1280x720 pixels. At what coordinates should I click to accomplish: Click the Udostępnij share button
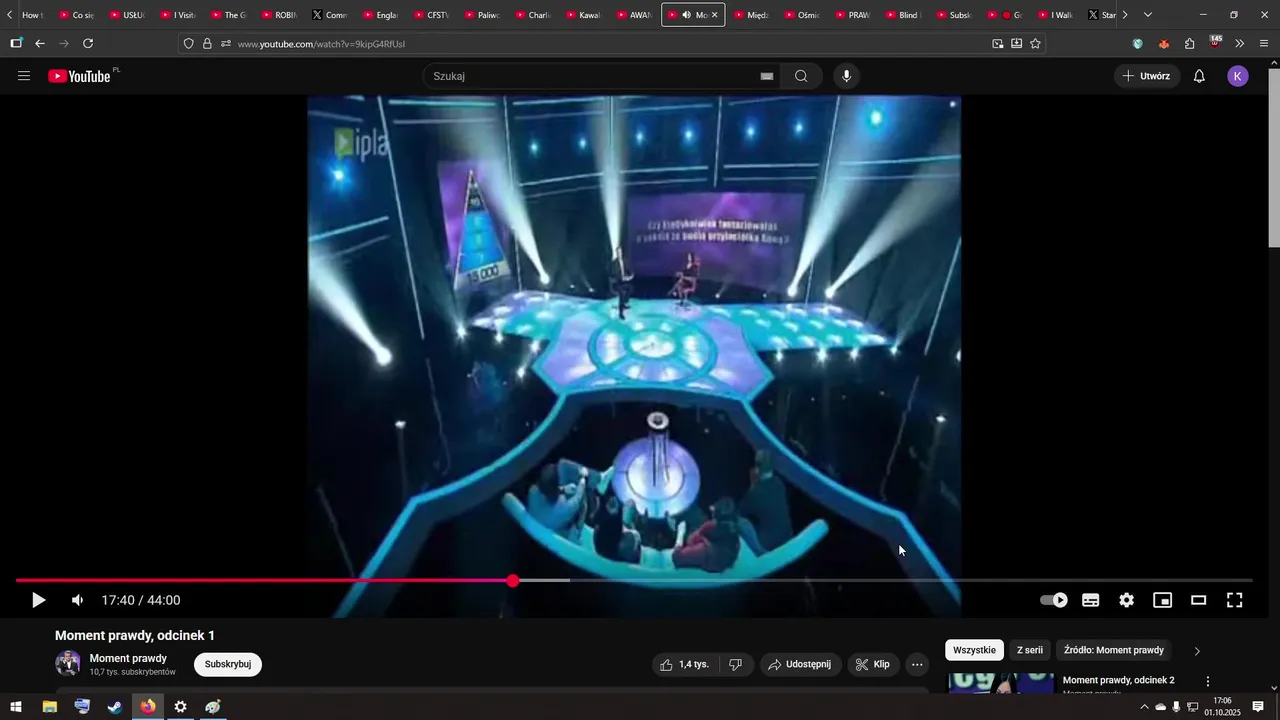click(x=800, y=664)
